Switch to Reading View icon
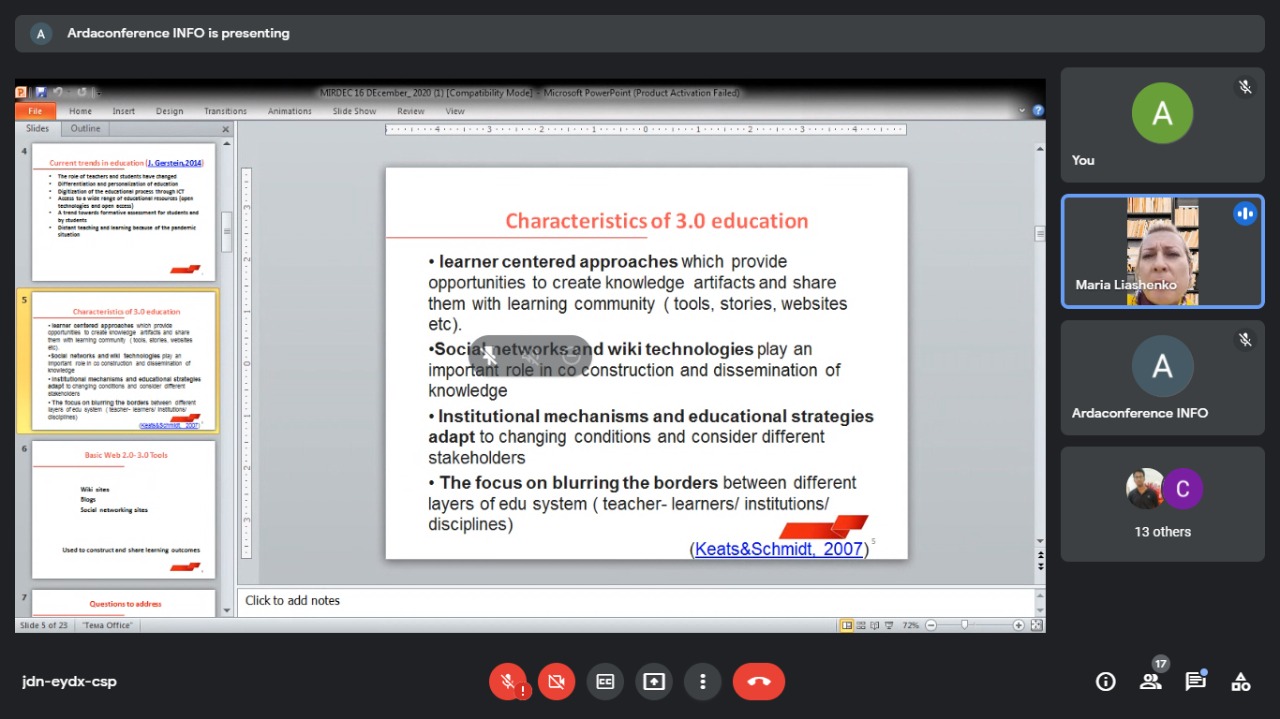 [875, 625]
